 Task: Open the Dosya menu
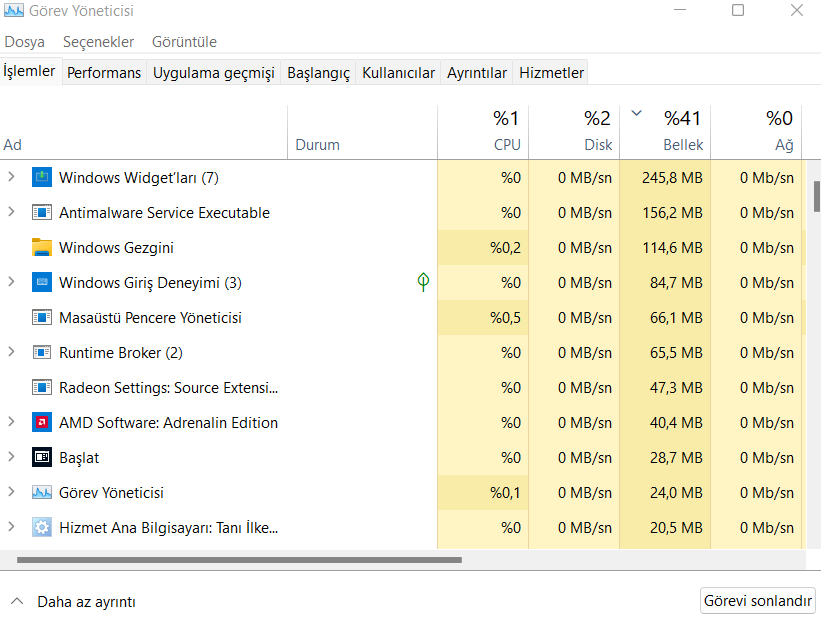tap(24, 42)
